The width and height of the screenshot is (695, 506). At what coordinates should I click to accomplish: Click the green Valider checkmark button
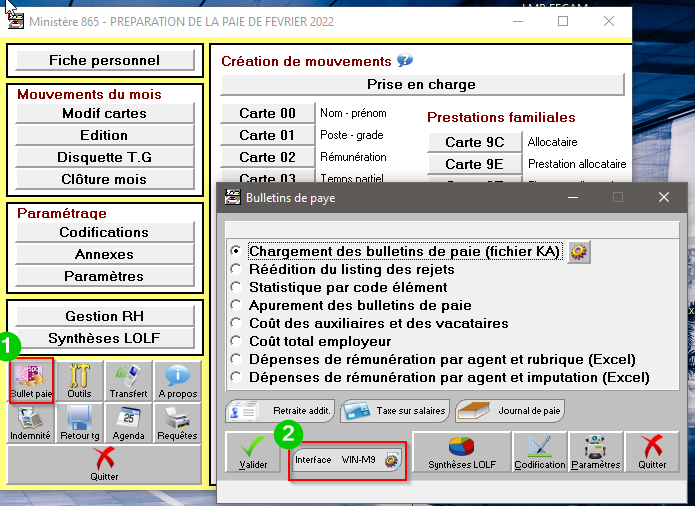[253, 452]
